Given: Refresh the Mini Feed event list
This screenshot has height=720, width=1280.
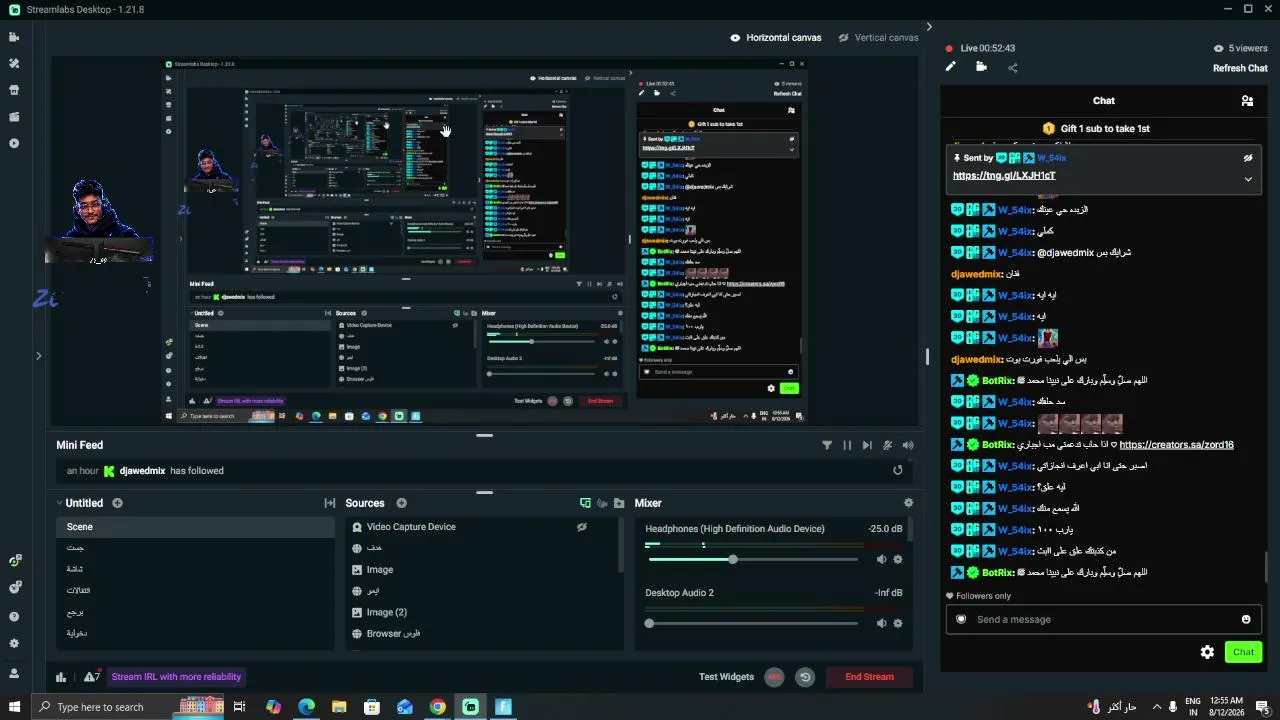Looking at the screenshot, I should pyautogui.click(x=898, y=470).
